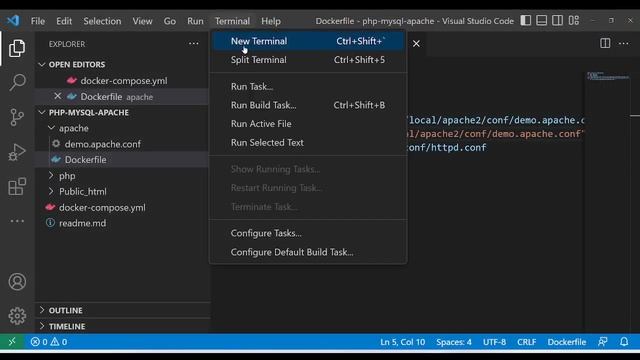The width and height of the screenshot is (640, 360).
Task: Open the Search view in activity bar
Action: click(x=17, y=82)
